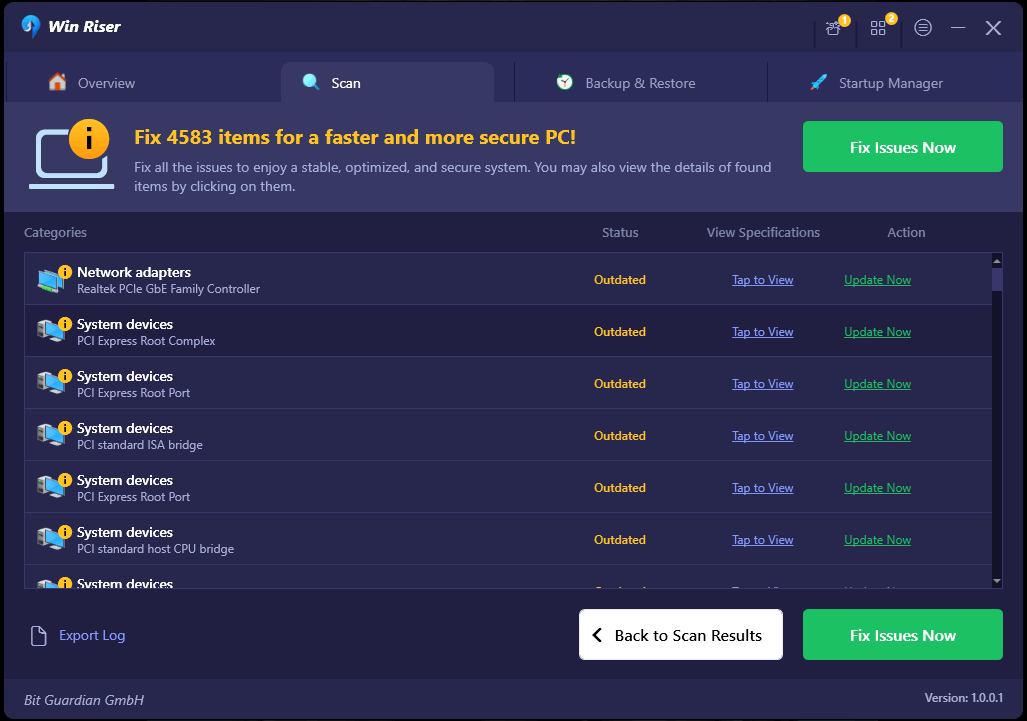Screen dimensions: 1027x721
Task: Open the circular hamburger menu icon
Action: [923, 28]
